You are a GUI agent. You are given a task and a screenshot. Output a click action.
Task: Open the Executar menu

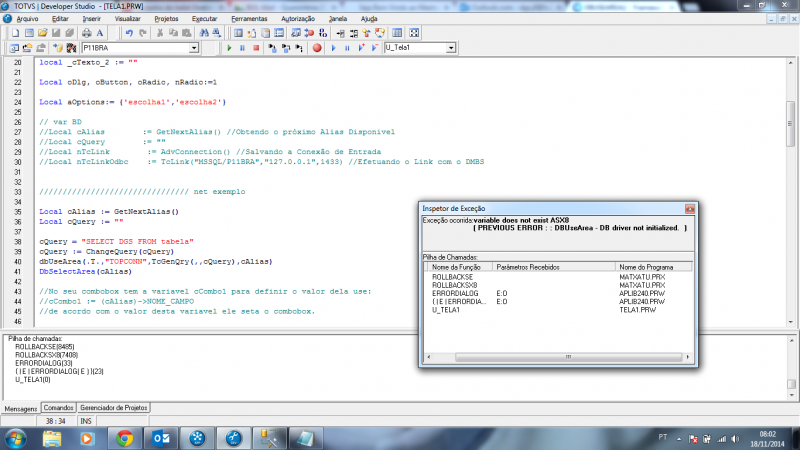pos(205,19)
